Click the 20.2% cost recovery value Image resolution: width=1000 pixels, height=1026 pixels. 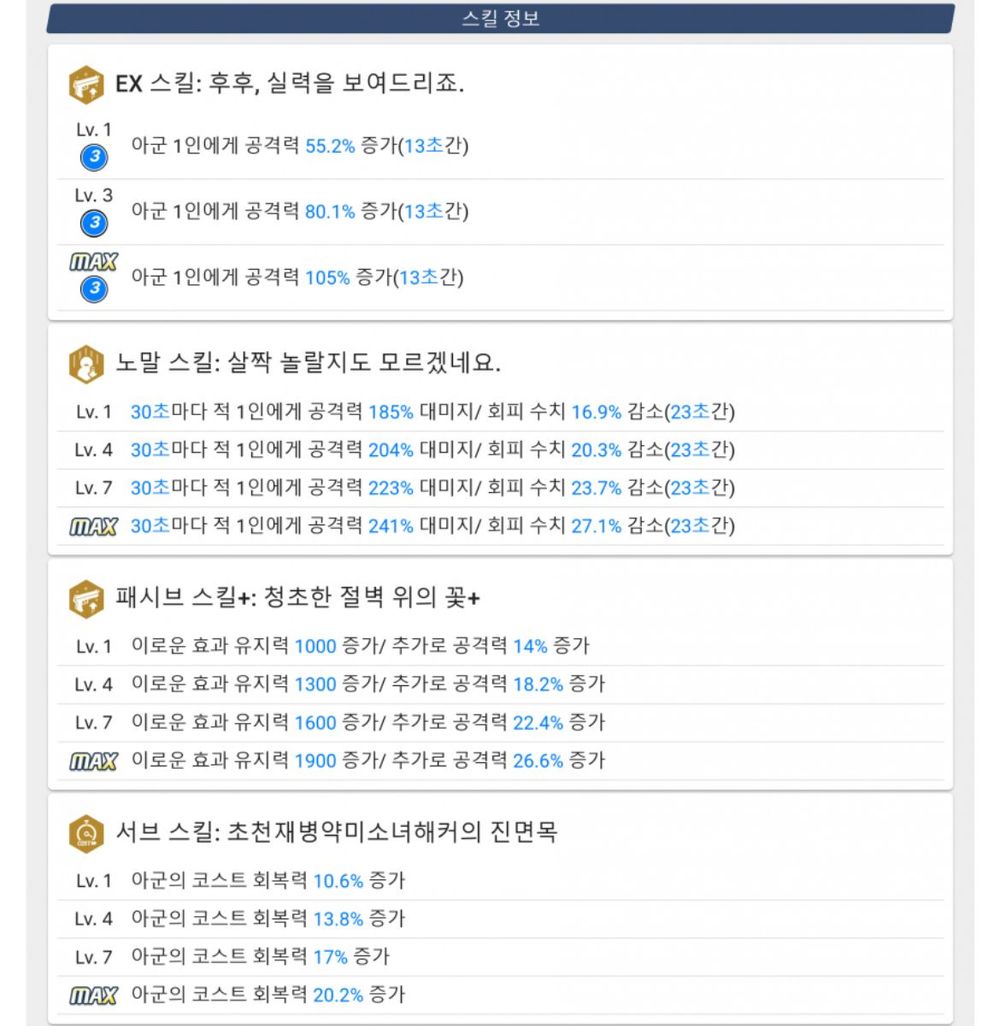[x=338, y=995]
